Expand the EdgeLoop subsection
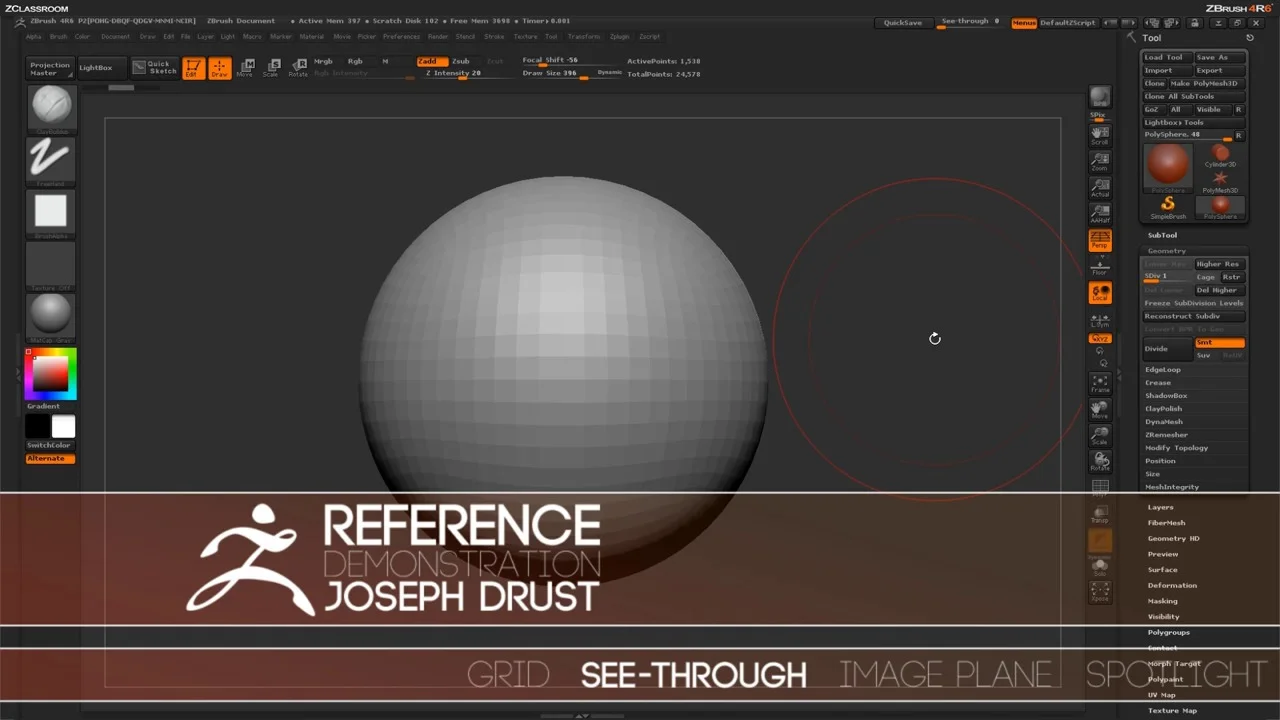This screenshot has width=1280, height=720. (x=1163, y=370)
